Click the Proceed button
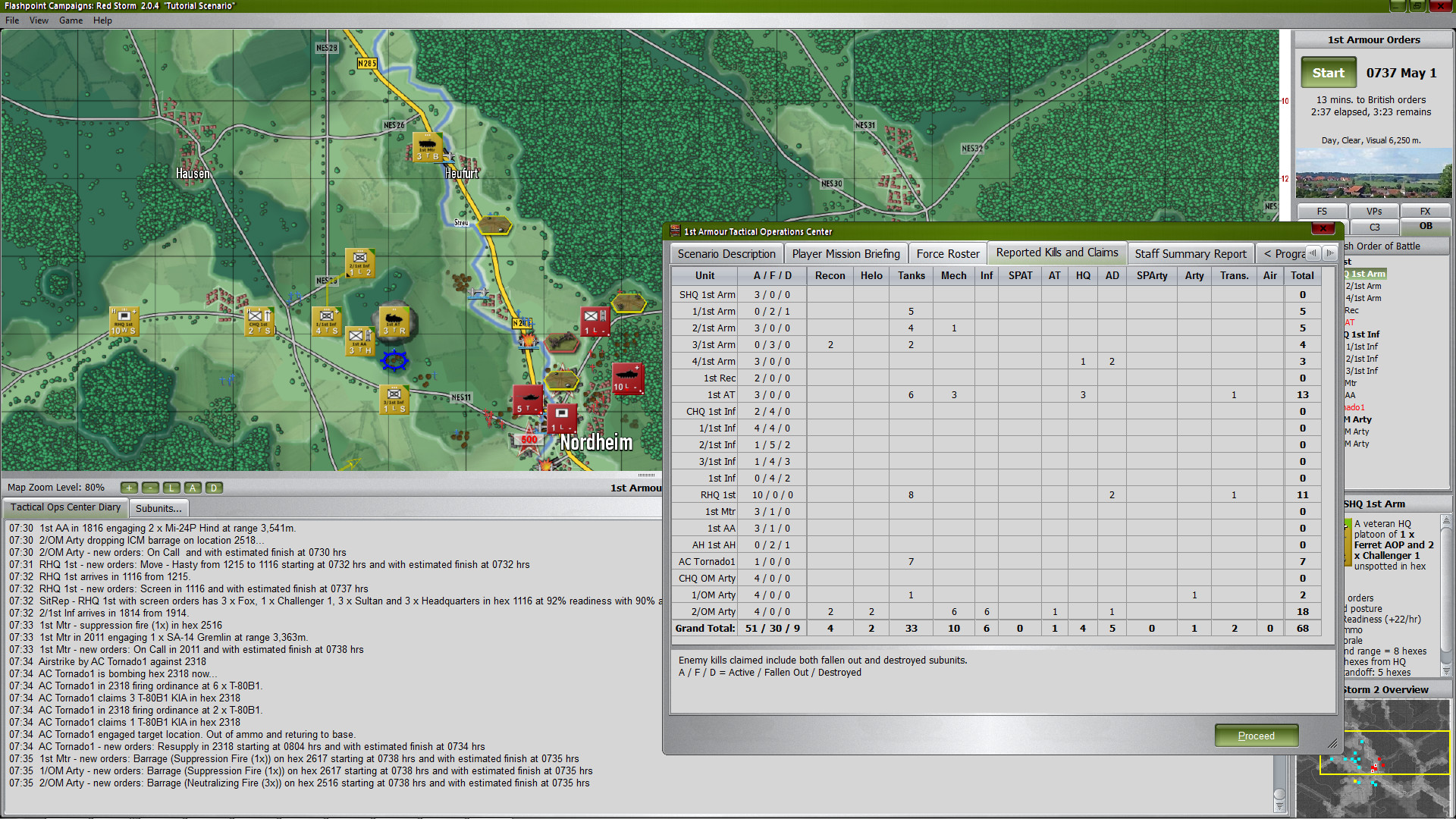Image resolution: width=1456 pixels, height=819 pixels. 1257,736
